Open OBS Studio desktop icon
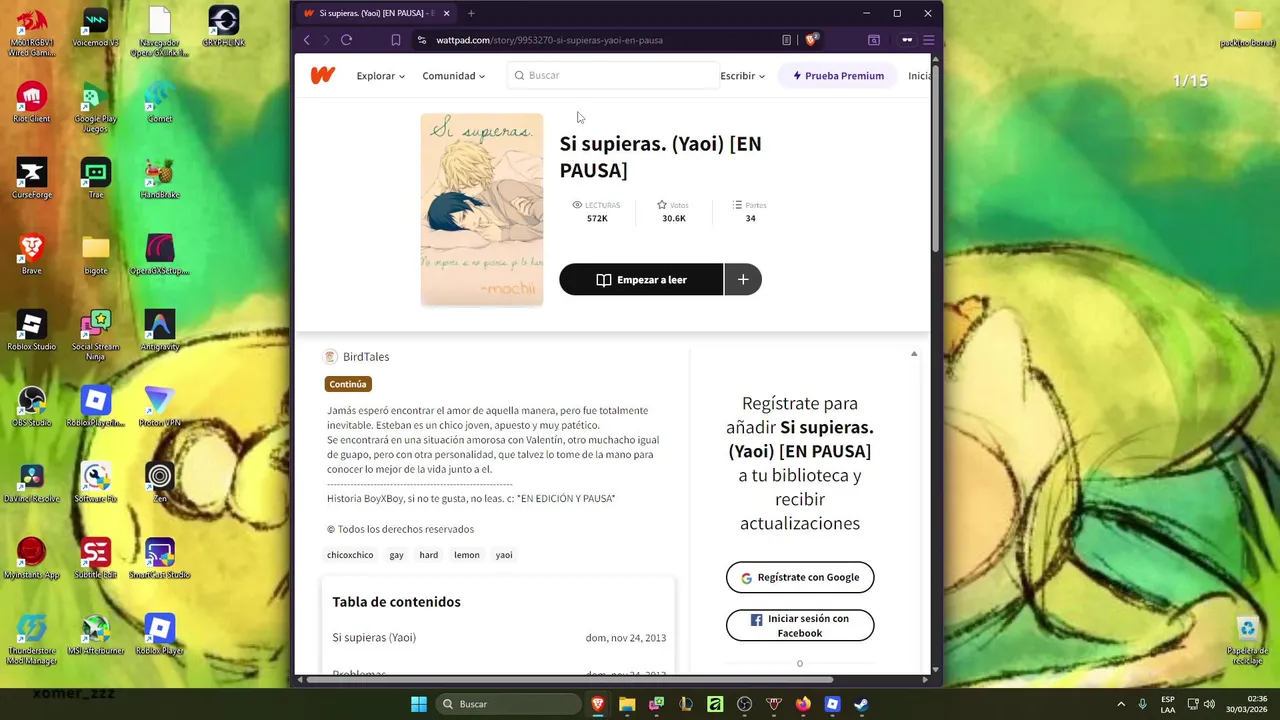The height and width of the screenshot is (720, 1280). 31,406
